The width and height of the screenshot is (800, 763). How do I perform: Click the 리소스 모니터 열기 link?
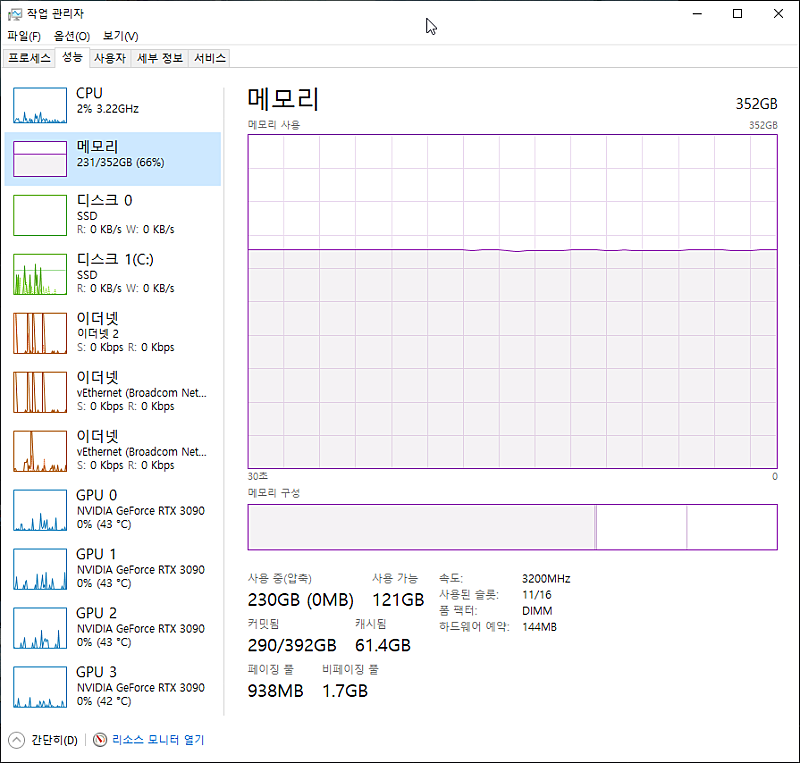coord(158,740)
